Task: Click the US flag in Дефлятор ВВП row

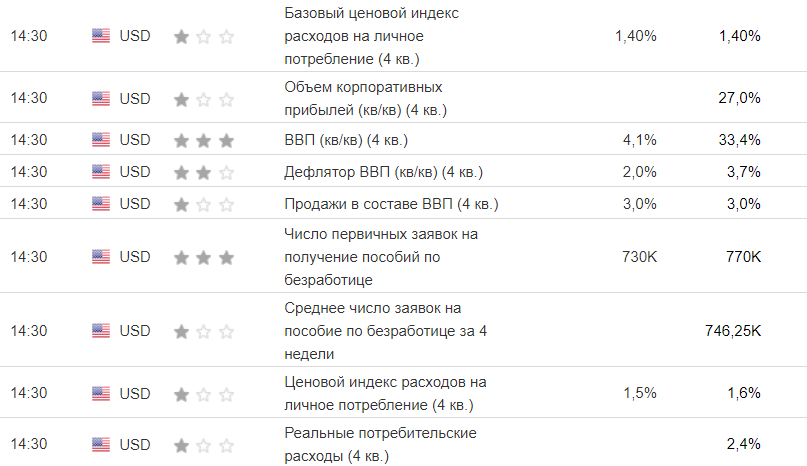Action: click(101, 172)
